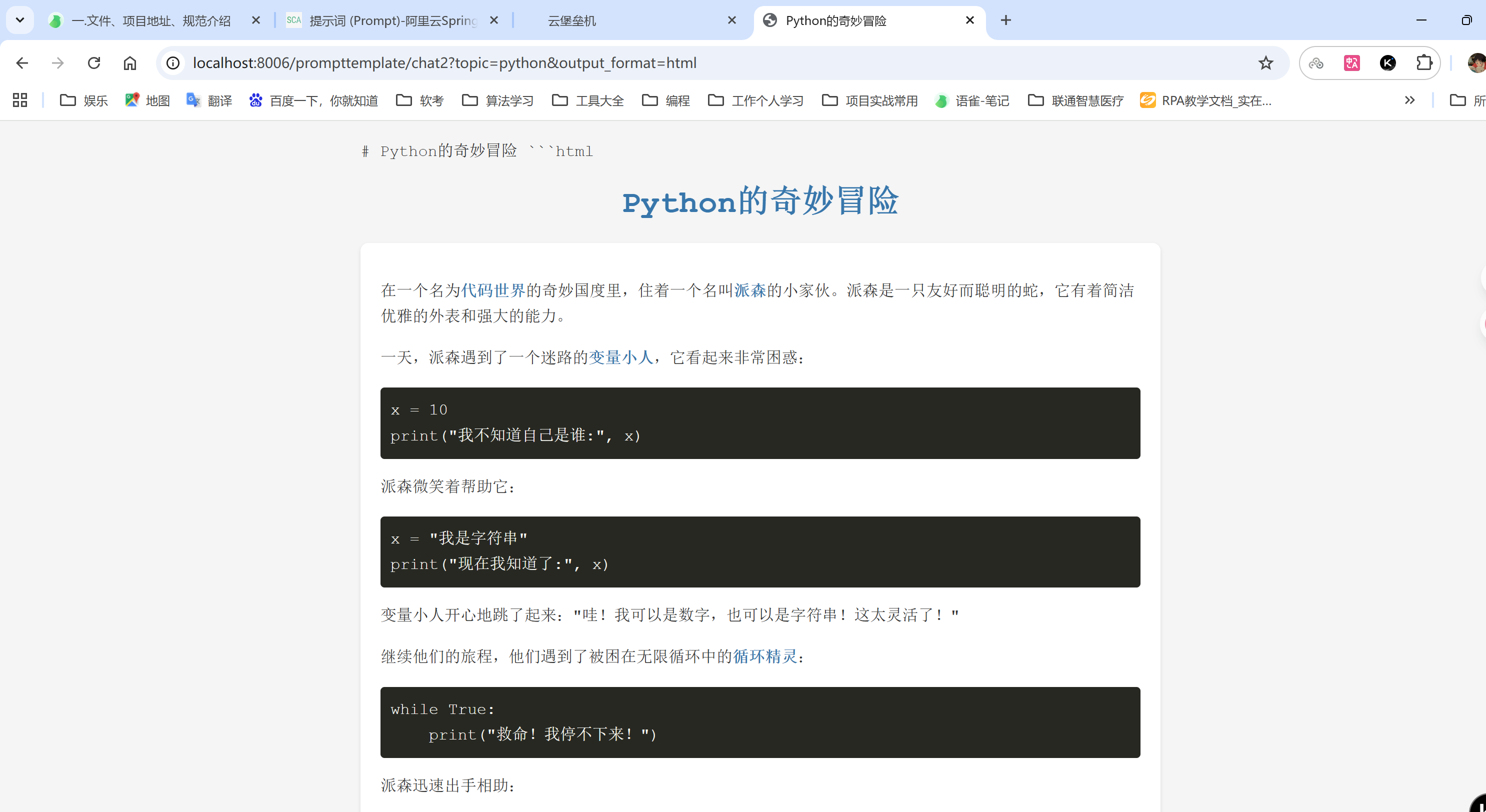Viewport: 1486px width, 812px height.
Task: Toggle the 语雀-笔记 bookmark
Action: pyautogui.click(x=972, y=100)
